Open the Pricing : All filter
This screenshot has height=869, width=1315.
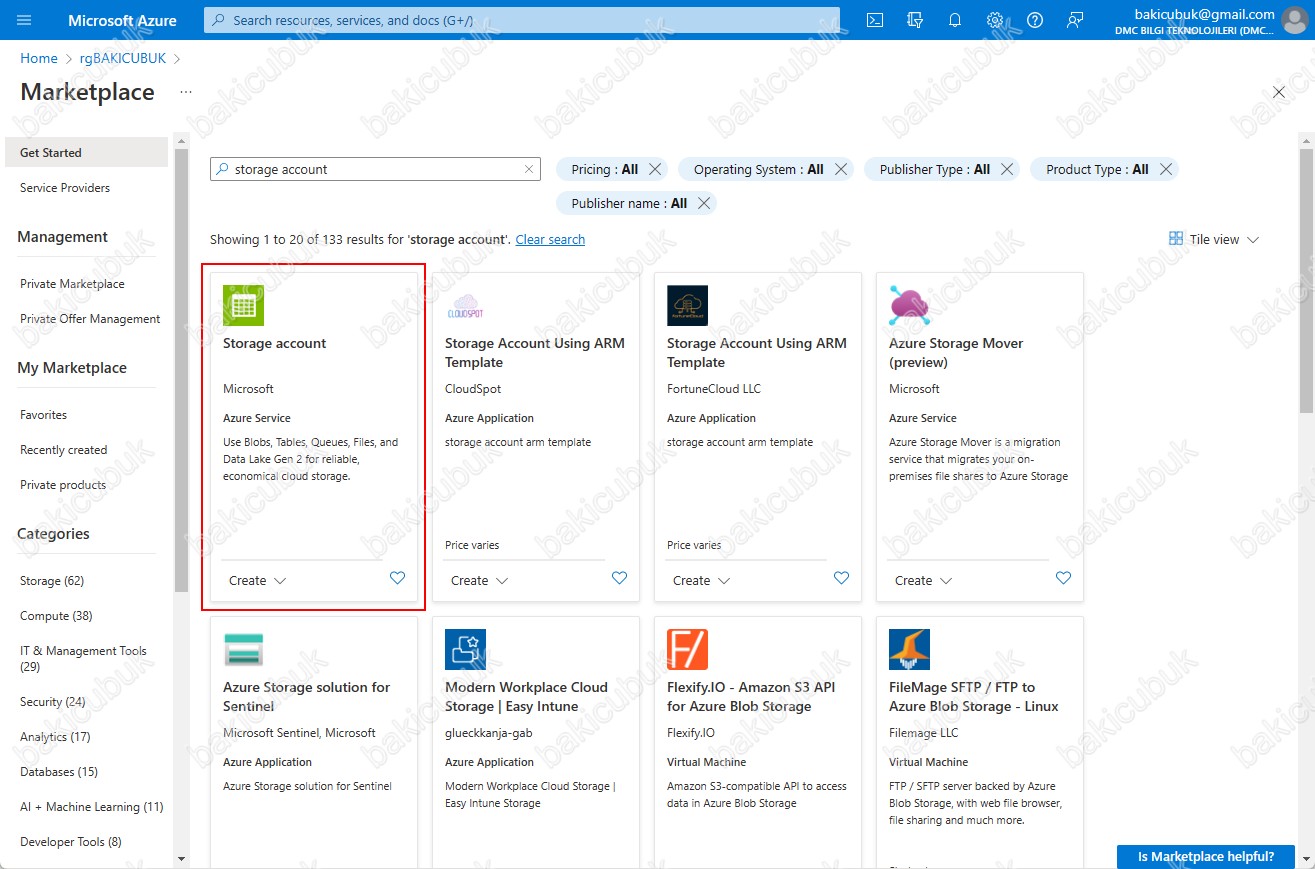click(x=604, y=169)
